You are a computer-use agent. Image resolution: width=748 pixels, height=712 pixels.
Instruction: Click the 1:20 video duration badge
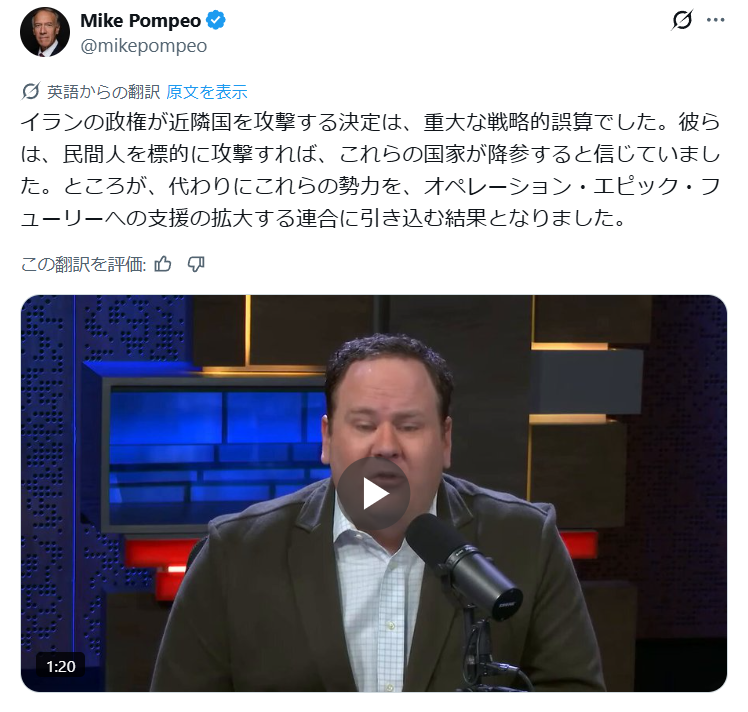[61, 666]
